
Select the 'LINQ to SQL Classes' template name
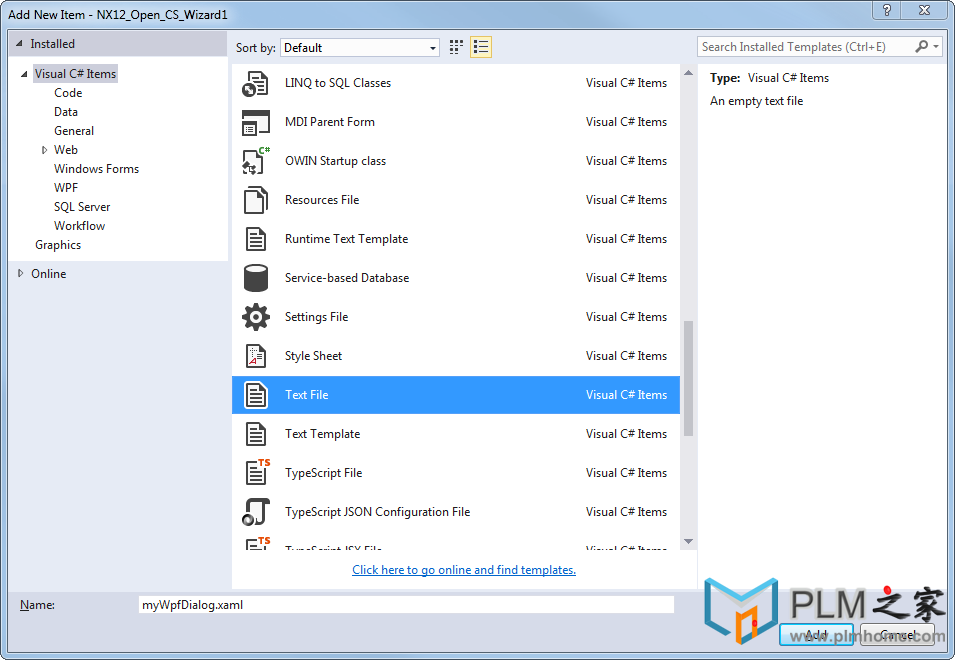(338, 83)
